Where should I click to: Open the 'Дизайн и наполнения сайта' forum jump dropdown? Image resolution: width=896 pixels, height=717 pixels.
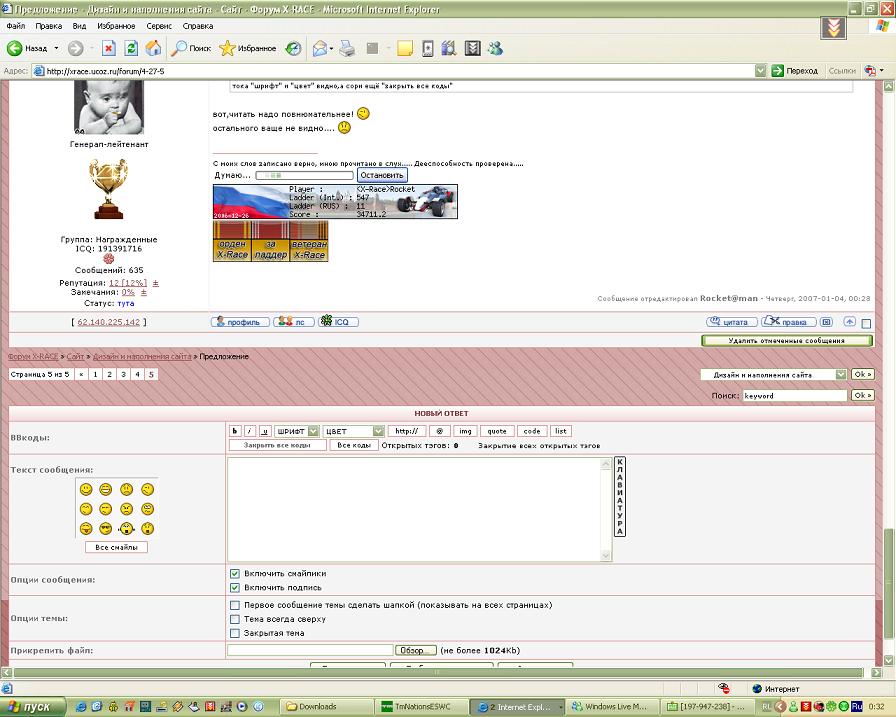point(773,375)
